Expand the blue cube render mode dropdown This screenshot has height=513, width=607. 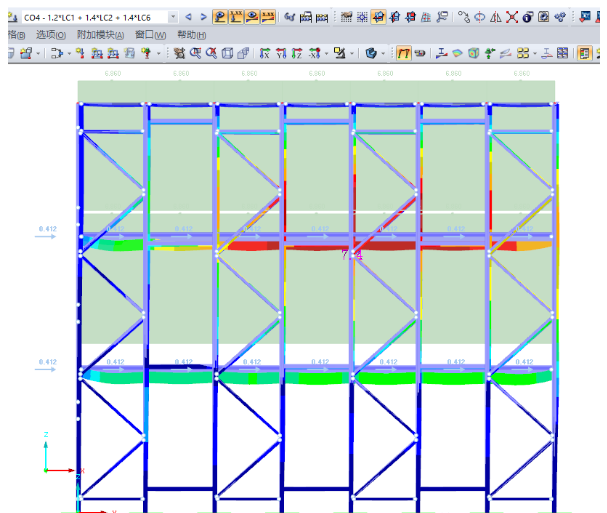tap(383, 53)
